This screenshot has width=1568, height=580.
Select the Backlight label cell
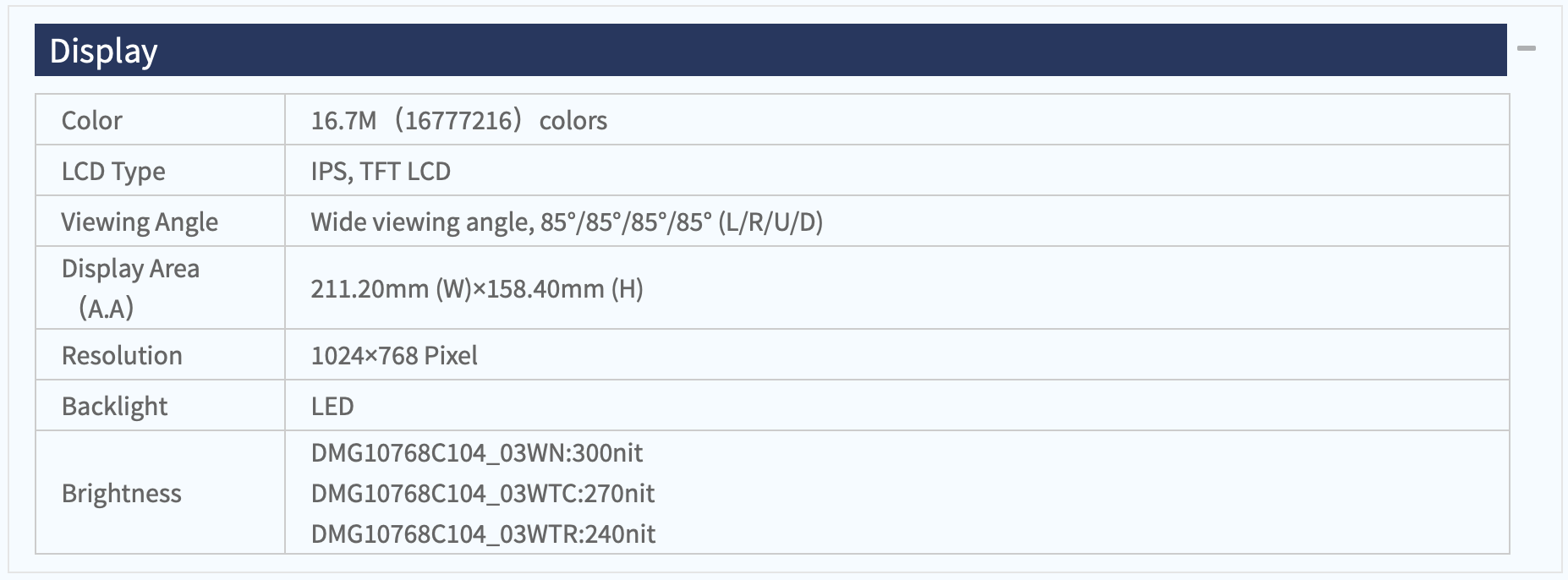click(x=161, y=406)
